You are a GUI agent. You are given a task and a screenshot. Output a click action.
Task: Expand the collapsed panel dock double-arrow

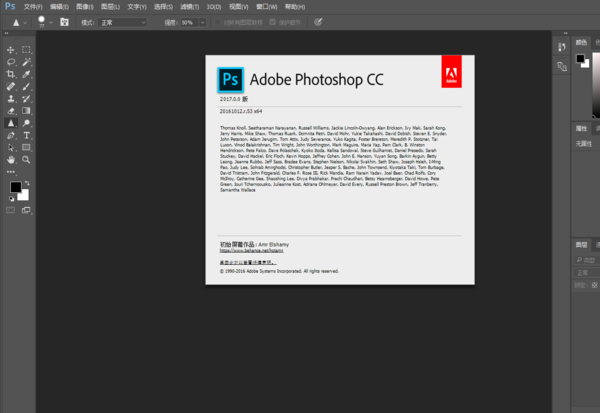point(566,33)
